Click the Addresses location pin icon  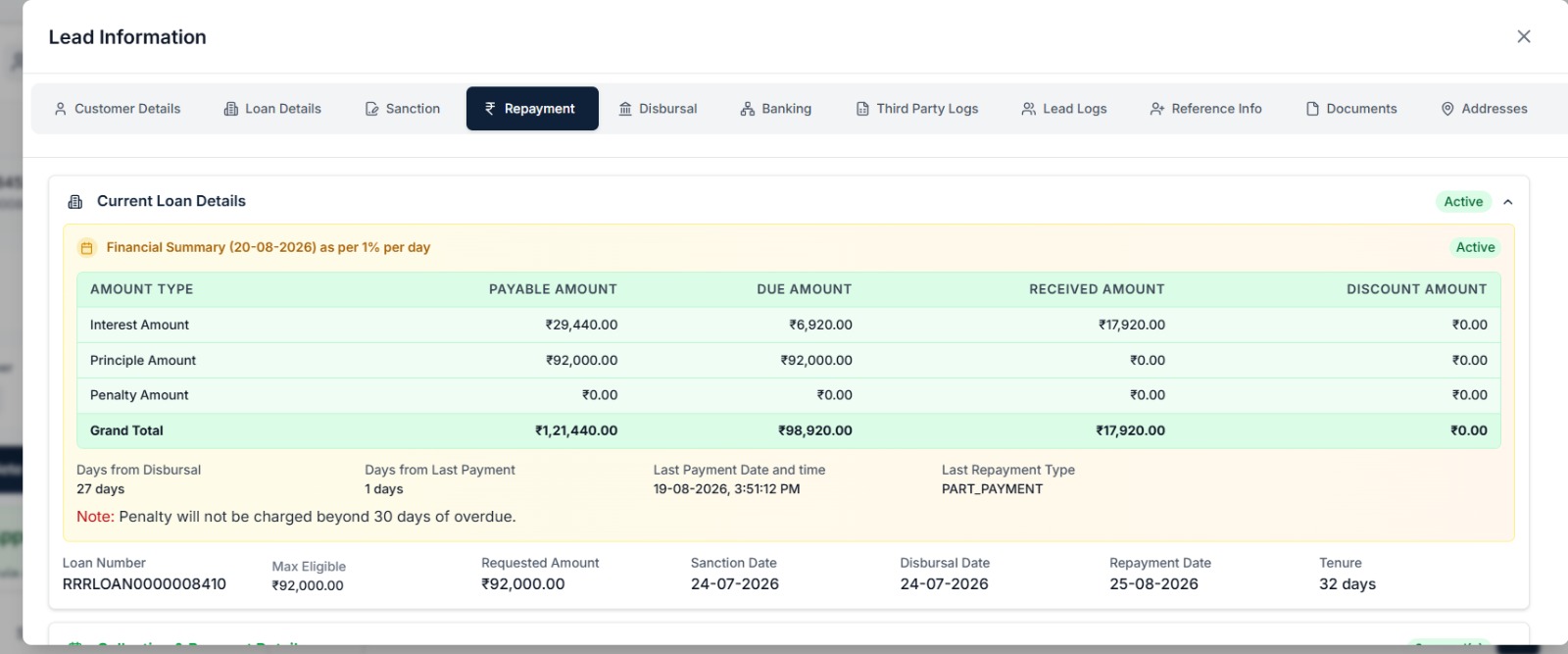[x=1447, y=109]
